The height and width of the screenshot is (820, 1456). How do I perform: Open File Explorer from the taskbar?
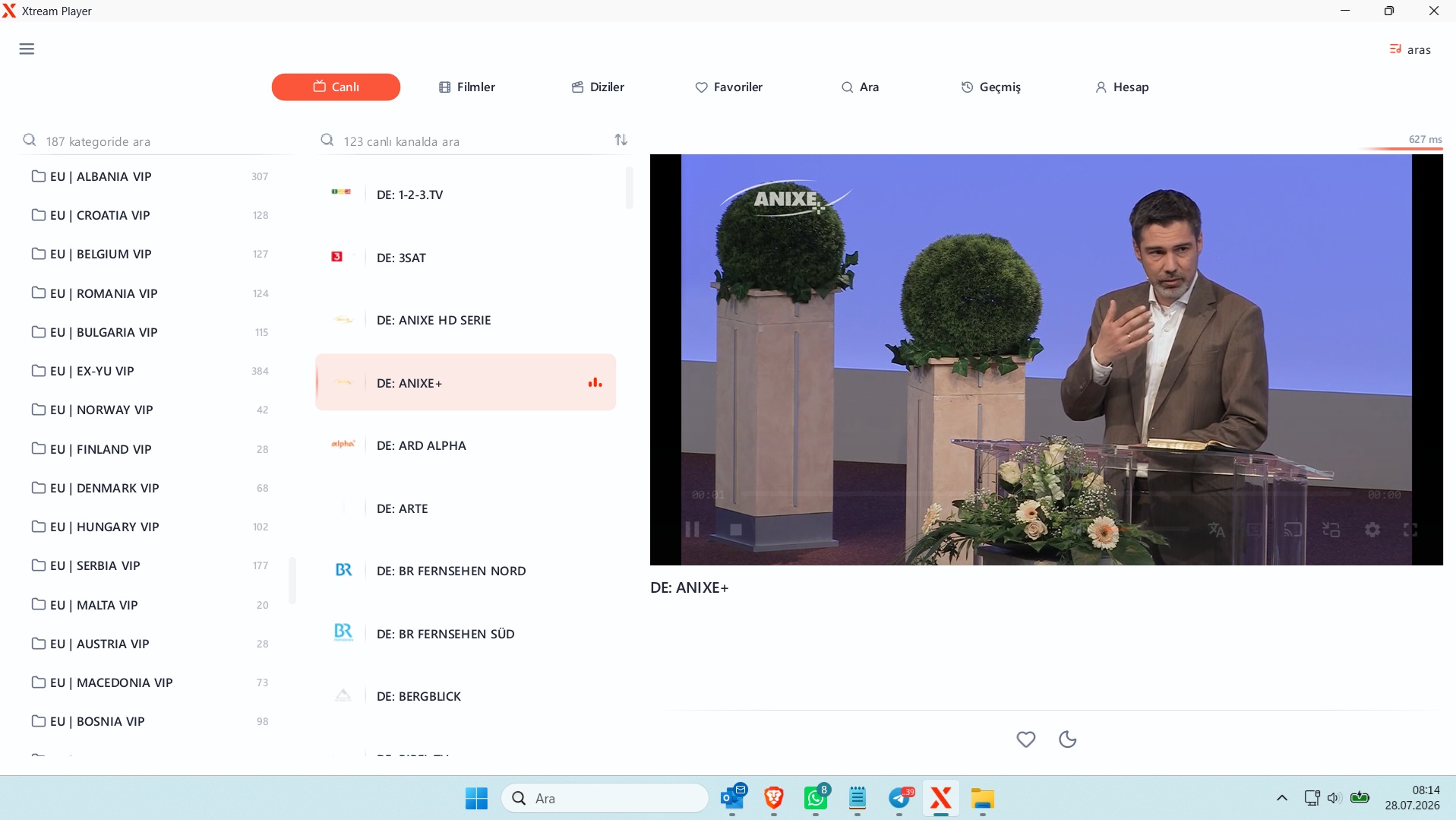coord(982,798)
